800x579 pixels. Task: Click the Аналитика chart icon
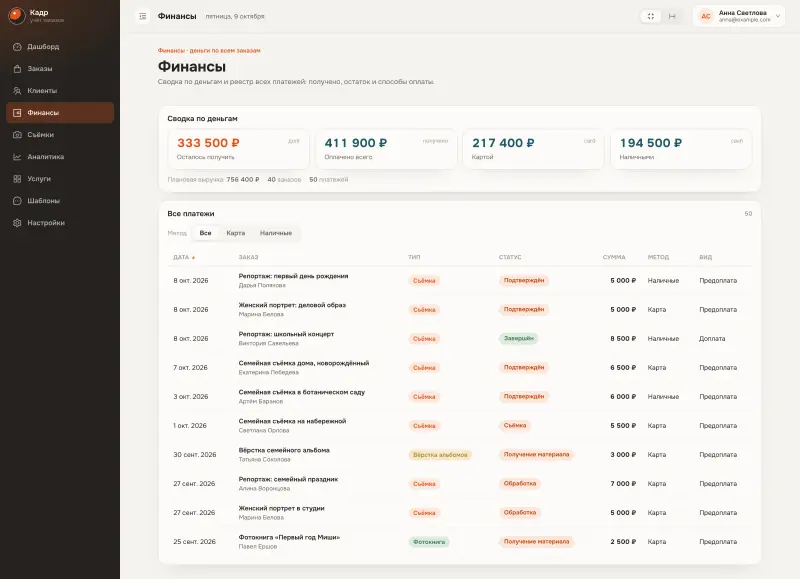point(17,157)
